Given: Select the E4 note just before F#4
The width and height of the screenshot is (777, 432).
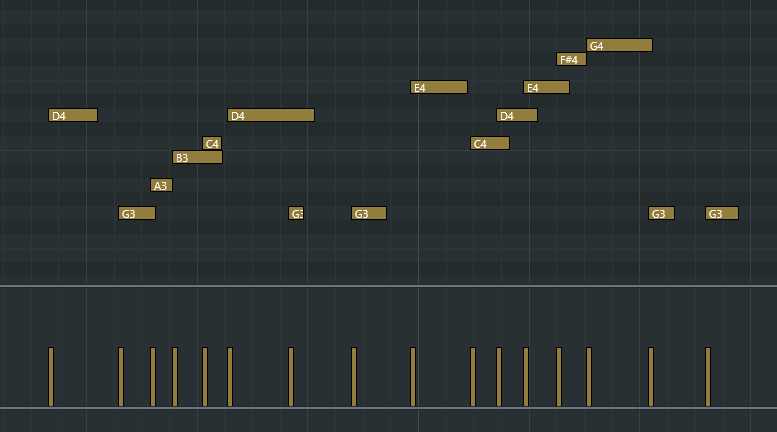Looking at the screenshot, I should click(546, 87).
